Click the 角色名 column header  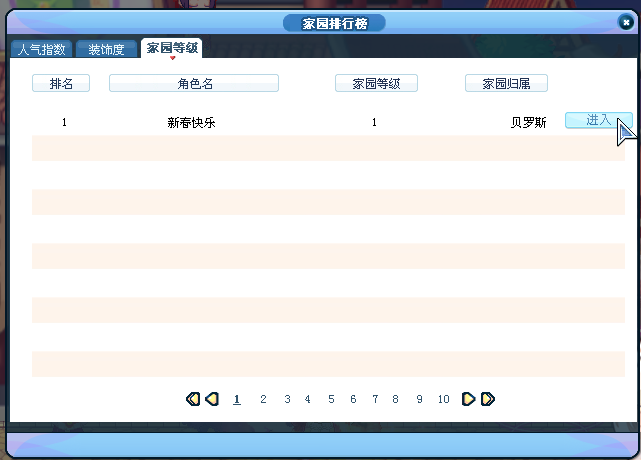[x=194, y=83]
